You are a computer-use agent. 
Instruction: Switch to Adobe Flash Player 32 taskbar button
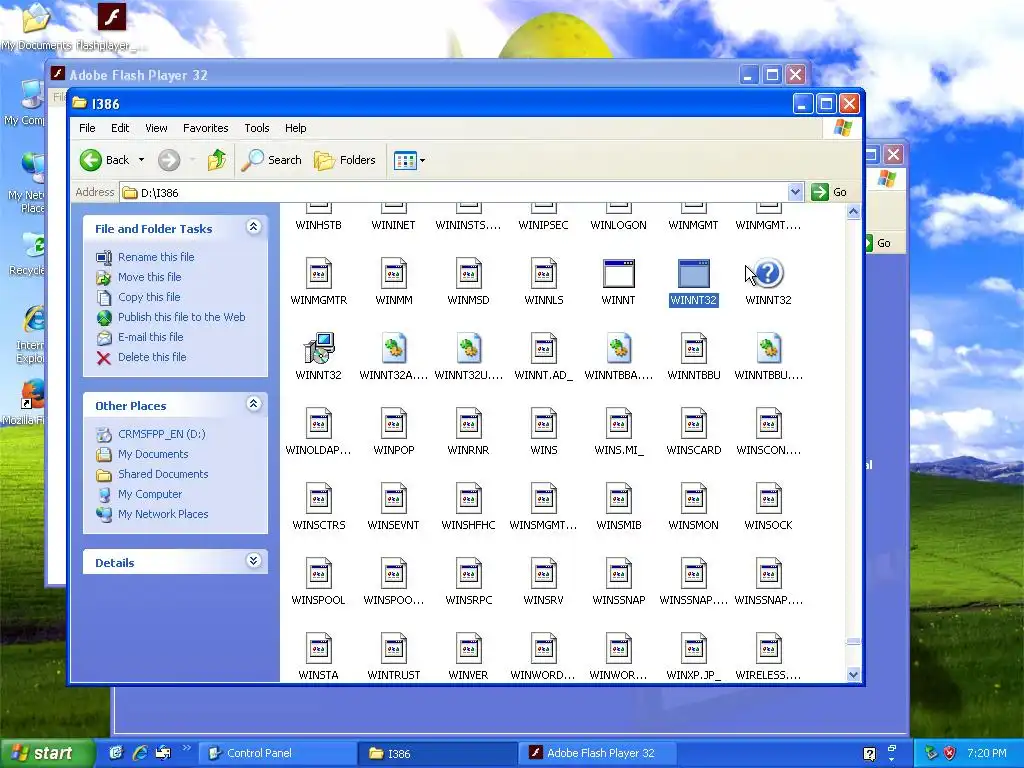coord(598,753)
